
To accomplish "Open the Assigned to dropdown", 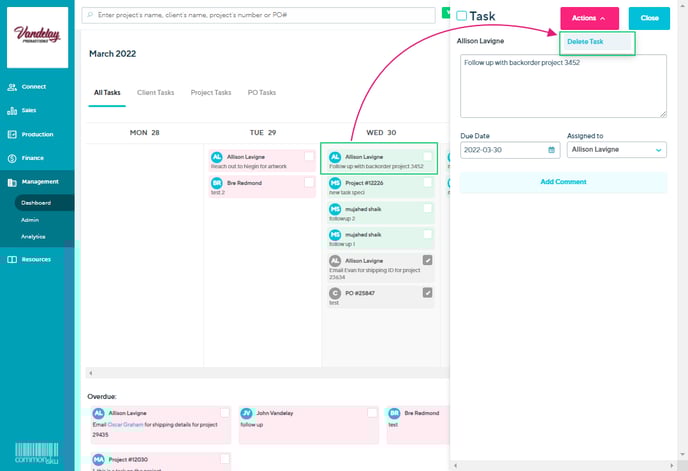I will pos(616,150).
